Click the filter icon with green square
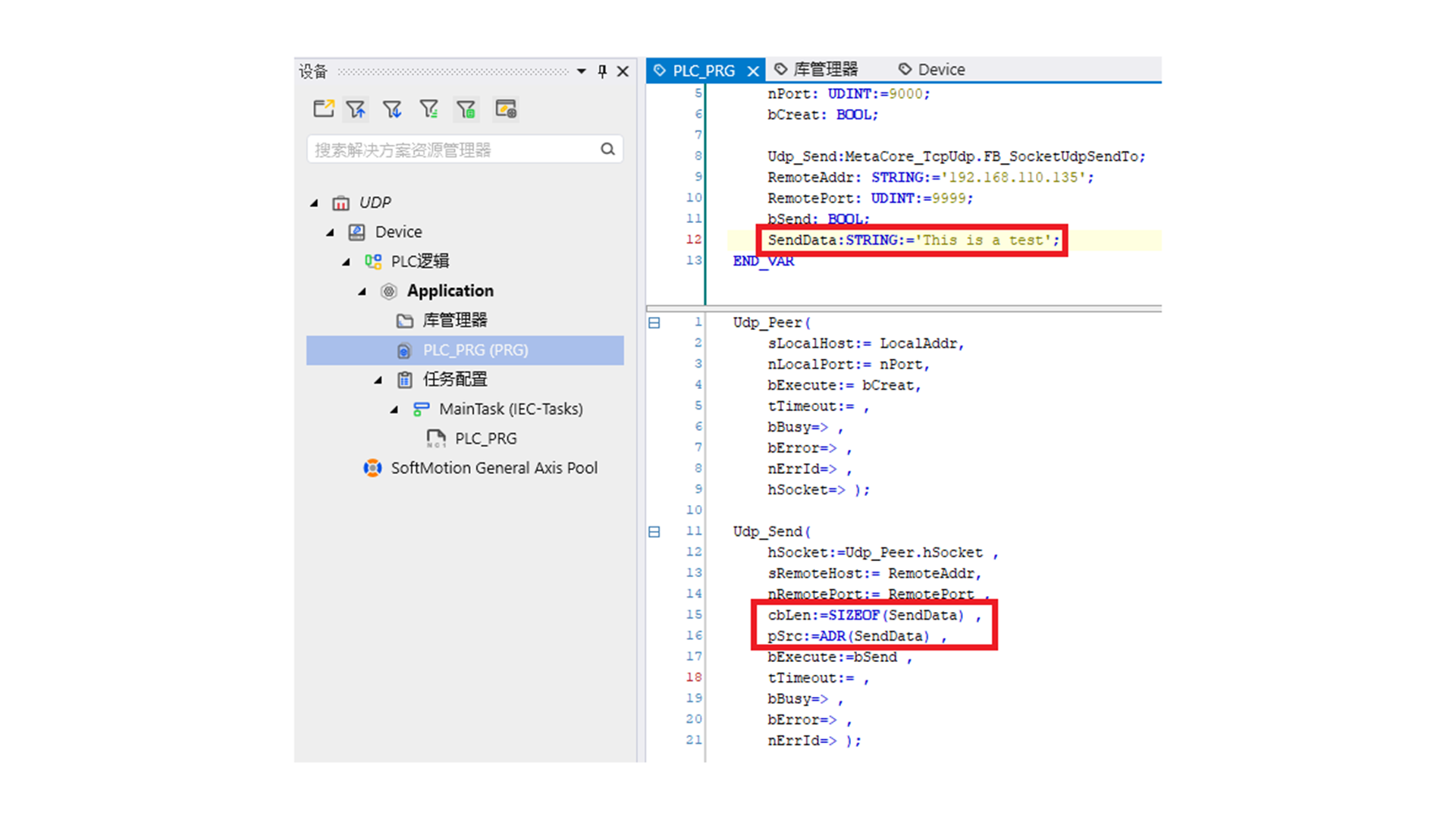 click(466, 109)
